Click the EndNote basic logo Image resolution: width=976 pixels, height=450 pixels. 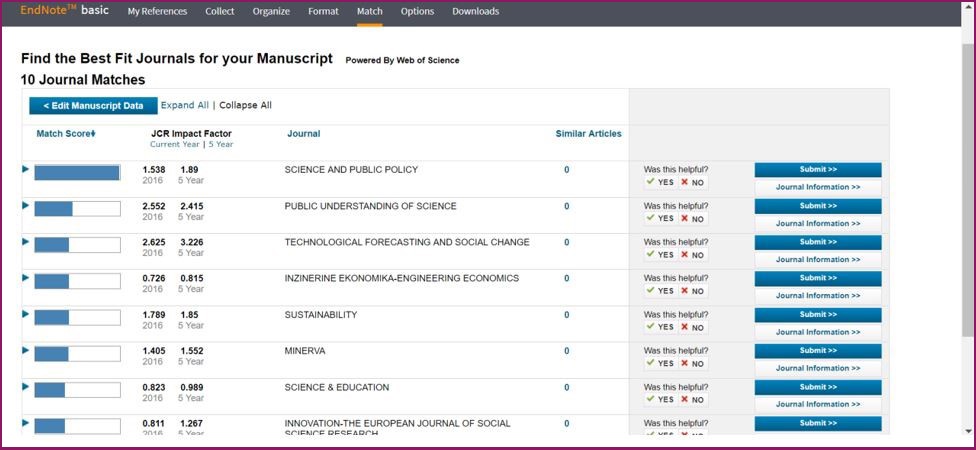click(x=64, y=11)
